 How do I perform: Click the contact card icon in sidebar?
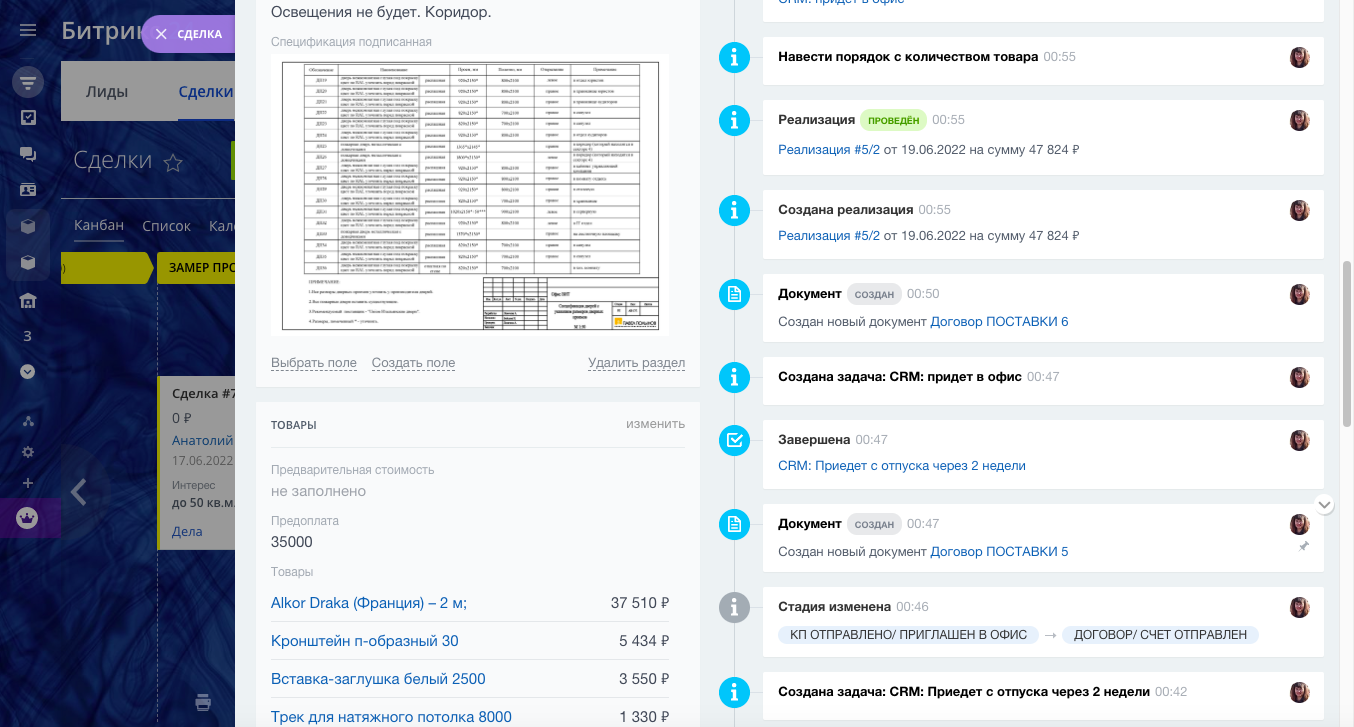click(28, 190)
